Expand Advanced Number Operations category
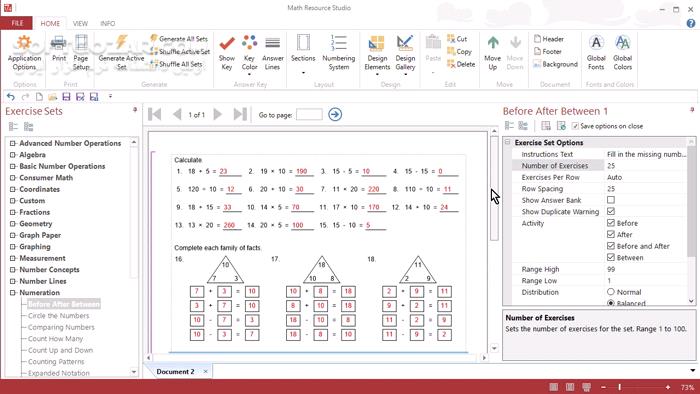The image size is (700, 394). click(12, 143)
